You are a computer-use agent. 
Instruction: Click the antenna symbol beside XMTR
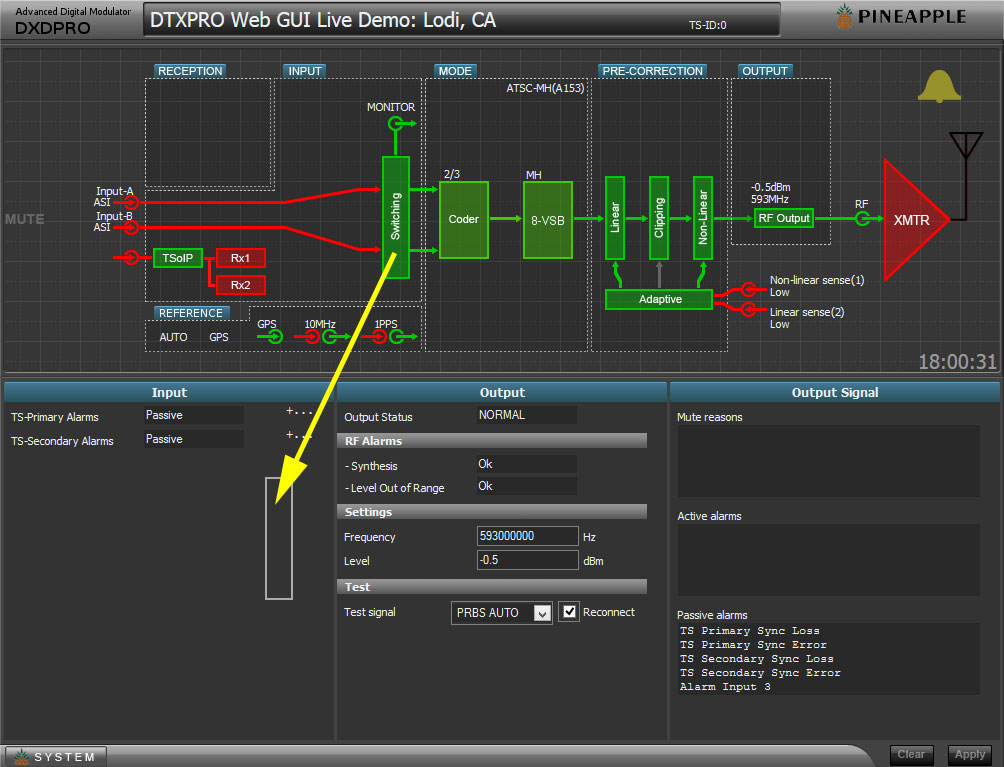point(965,148)
